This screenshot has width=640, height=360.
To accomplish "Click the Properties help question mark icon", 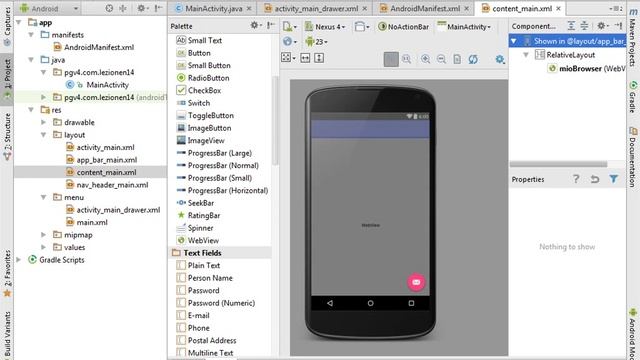I will pos(576,179).
